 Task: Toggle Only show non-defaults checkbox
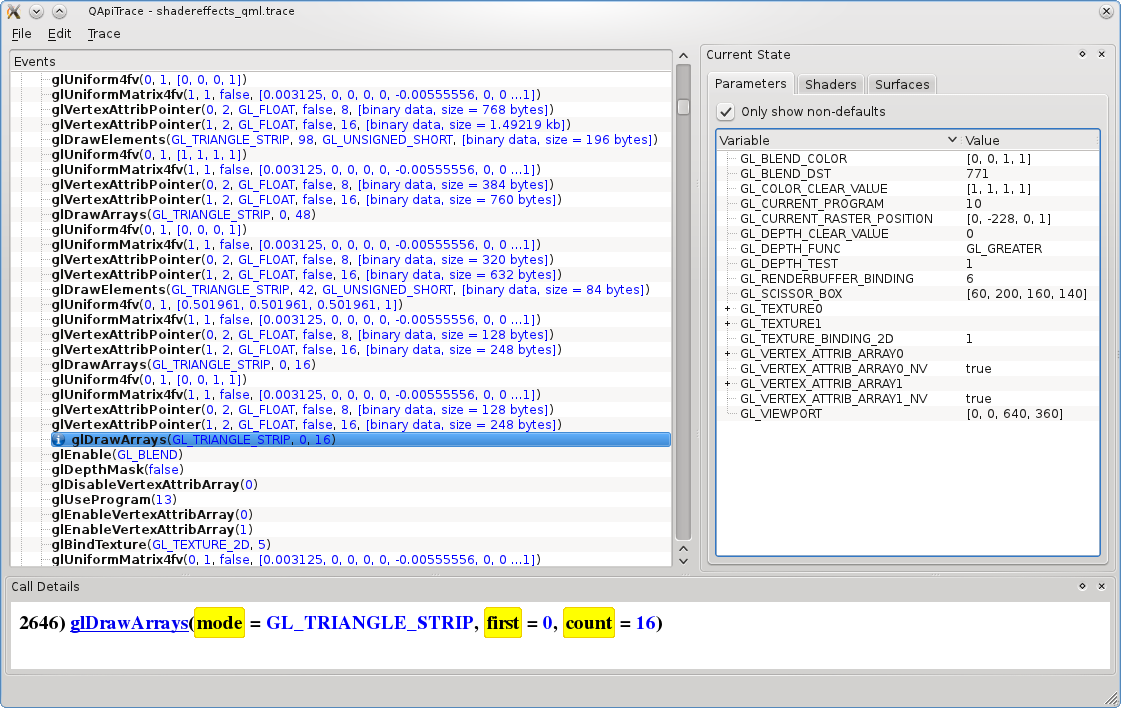[726, 112]
